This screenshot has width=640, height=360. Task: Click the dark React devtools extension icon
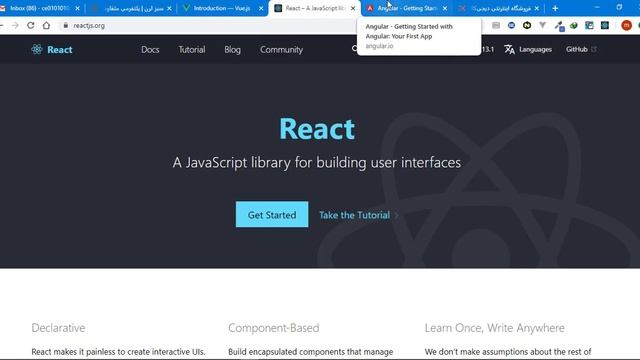[x=605, y=25]
